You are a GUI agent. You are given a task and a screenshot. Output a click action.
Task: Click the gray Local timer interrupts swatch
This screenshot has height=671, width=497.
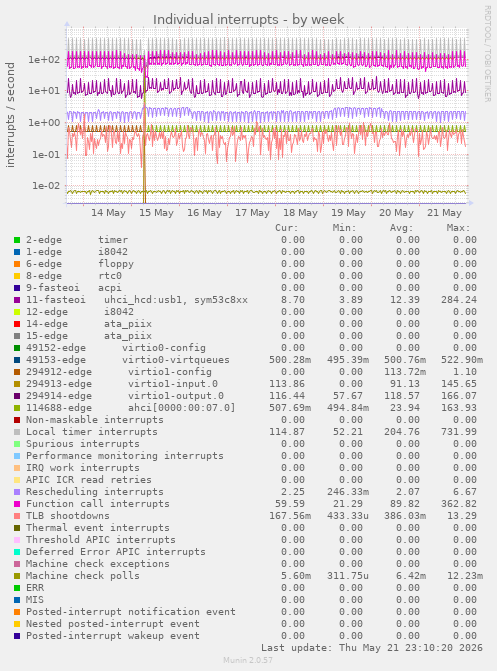coord(17,432)
